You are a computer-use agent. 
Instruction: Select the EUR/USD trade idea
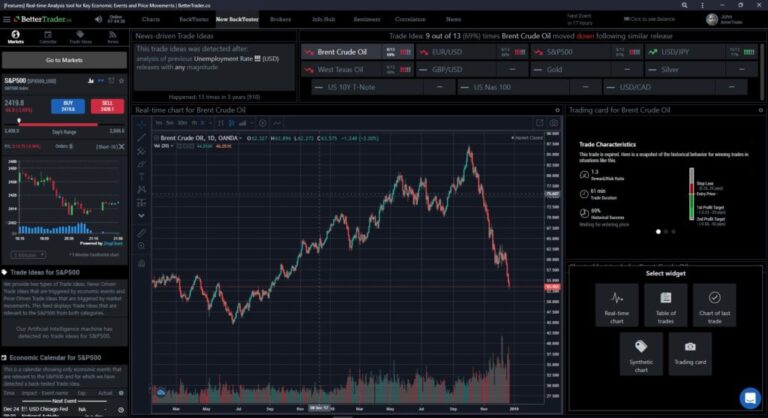pyautogui.click(x=472, y=52)
